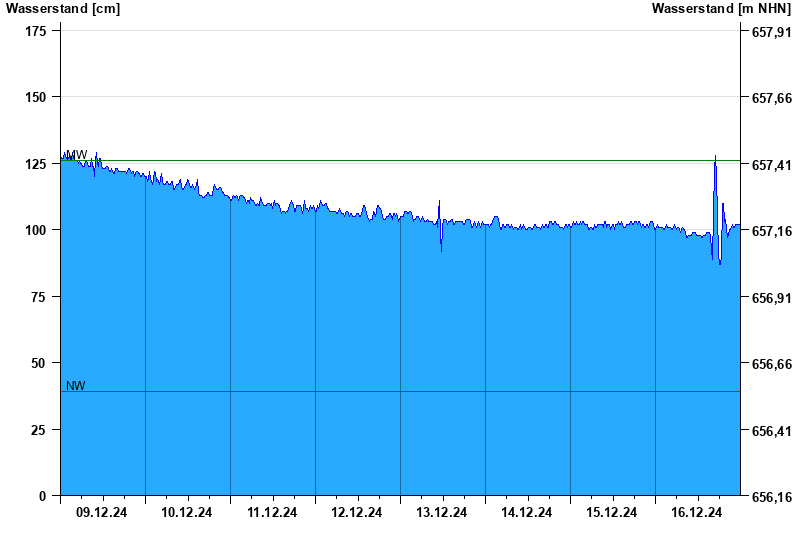Screen dimensions: 800x550
Task: Click the 150 cm left axis value
Action: click(x=36, y=97)
